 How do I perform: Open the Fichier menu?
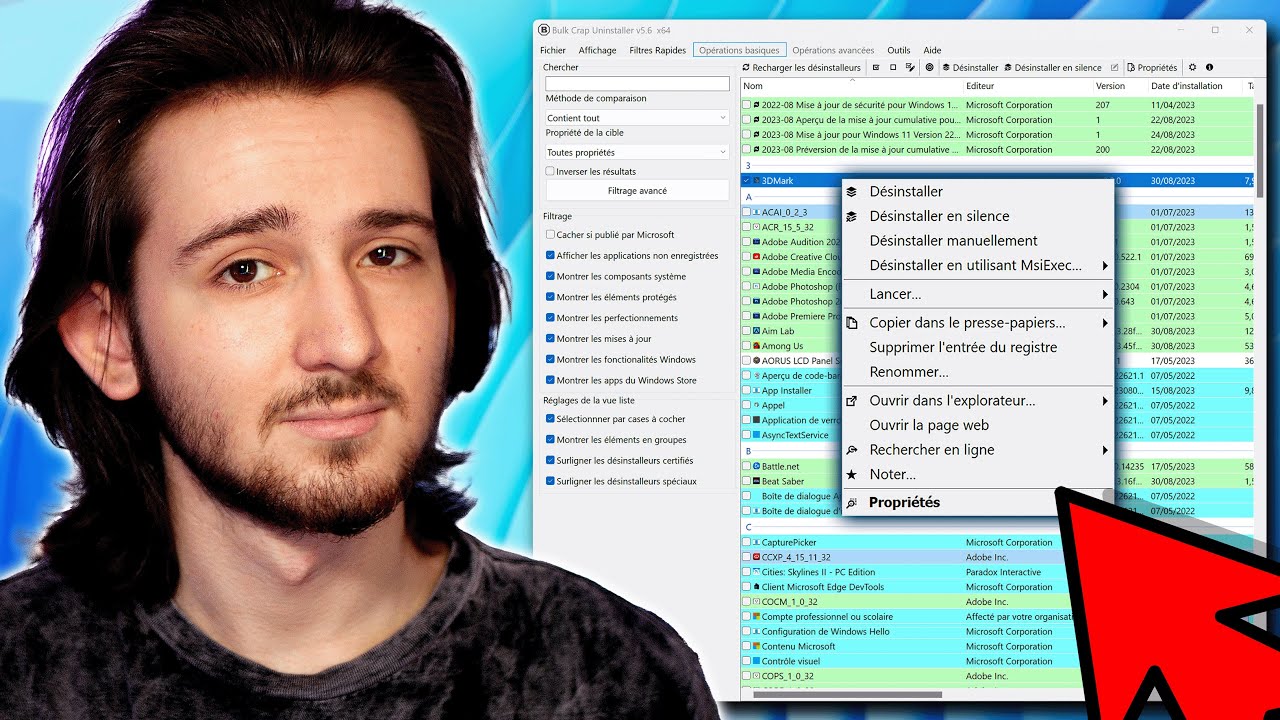coord(553,50)
